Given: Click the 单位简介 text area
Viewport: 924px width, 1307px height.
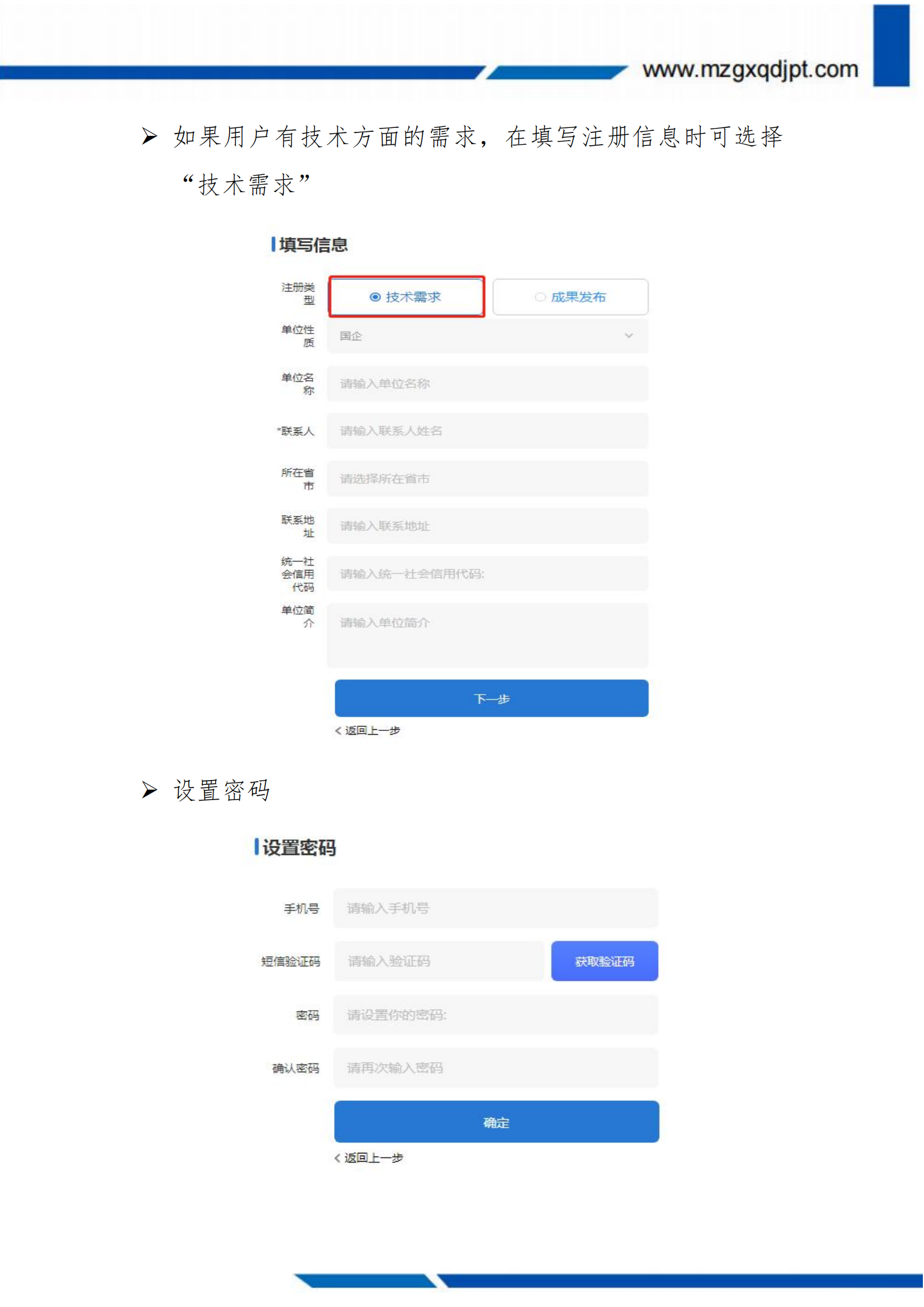Looking at the screenshot, I should tap(487, 635).
